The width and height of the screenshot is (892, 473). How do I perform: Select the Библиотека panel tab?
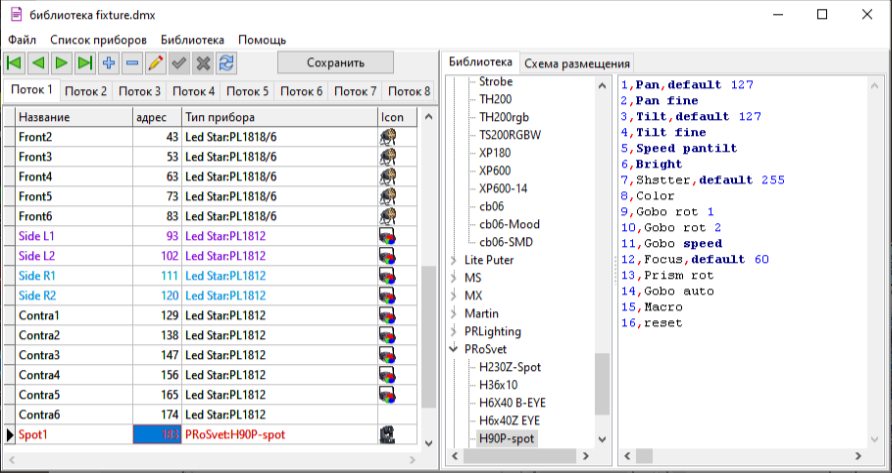[481, 63]
